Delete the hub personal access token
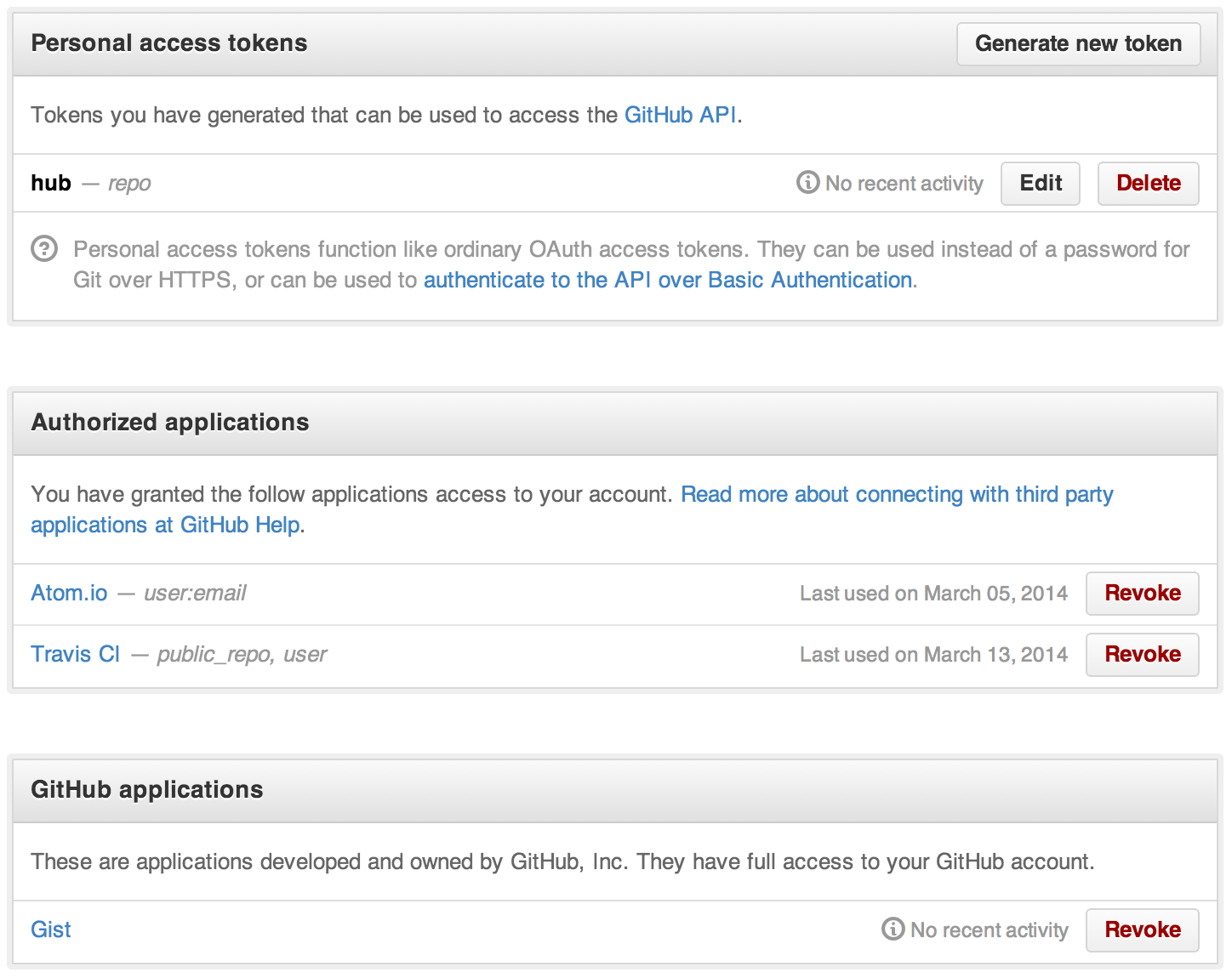The image size is (1232, 978). 1148,184
